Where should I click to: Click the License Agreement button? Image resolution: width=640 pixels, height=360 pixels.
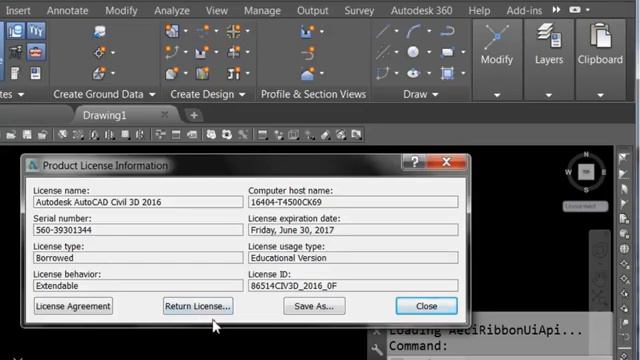click(73, 306)
